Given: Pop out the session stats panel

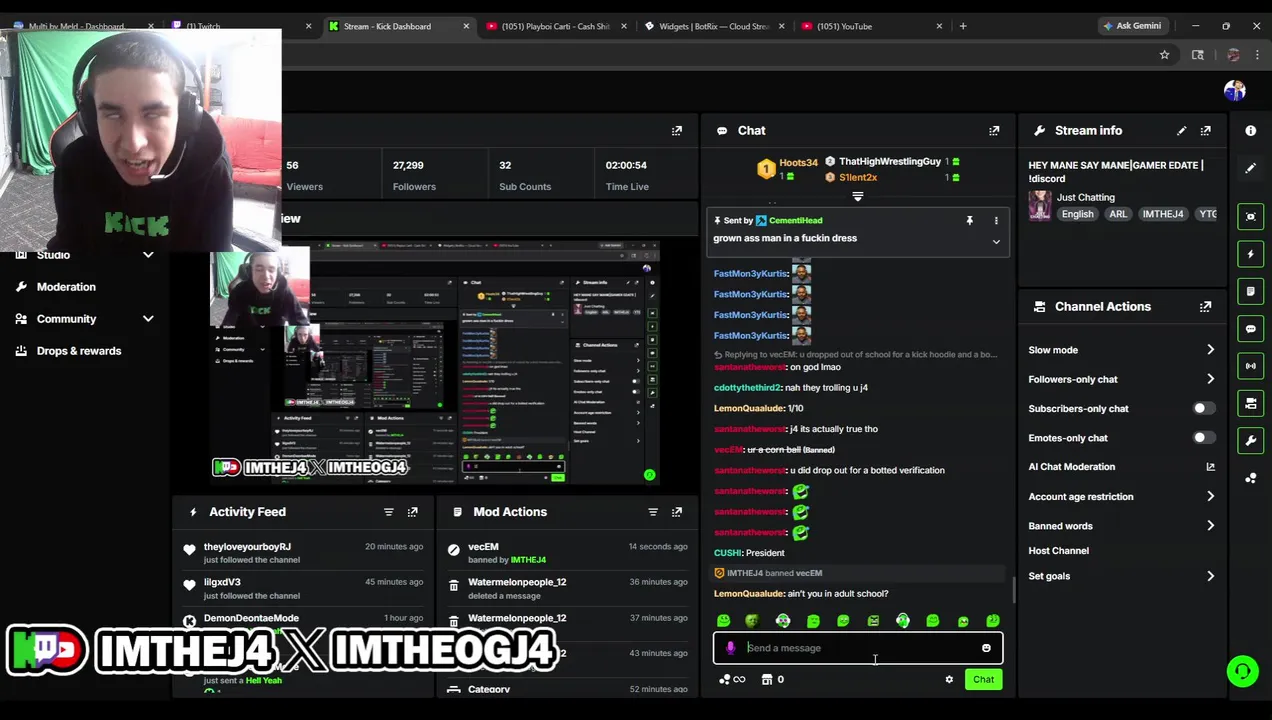Looking at the screenshot, I should click(676, 131).
